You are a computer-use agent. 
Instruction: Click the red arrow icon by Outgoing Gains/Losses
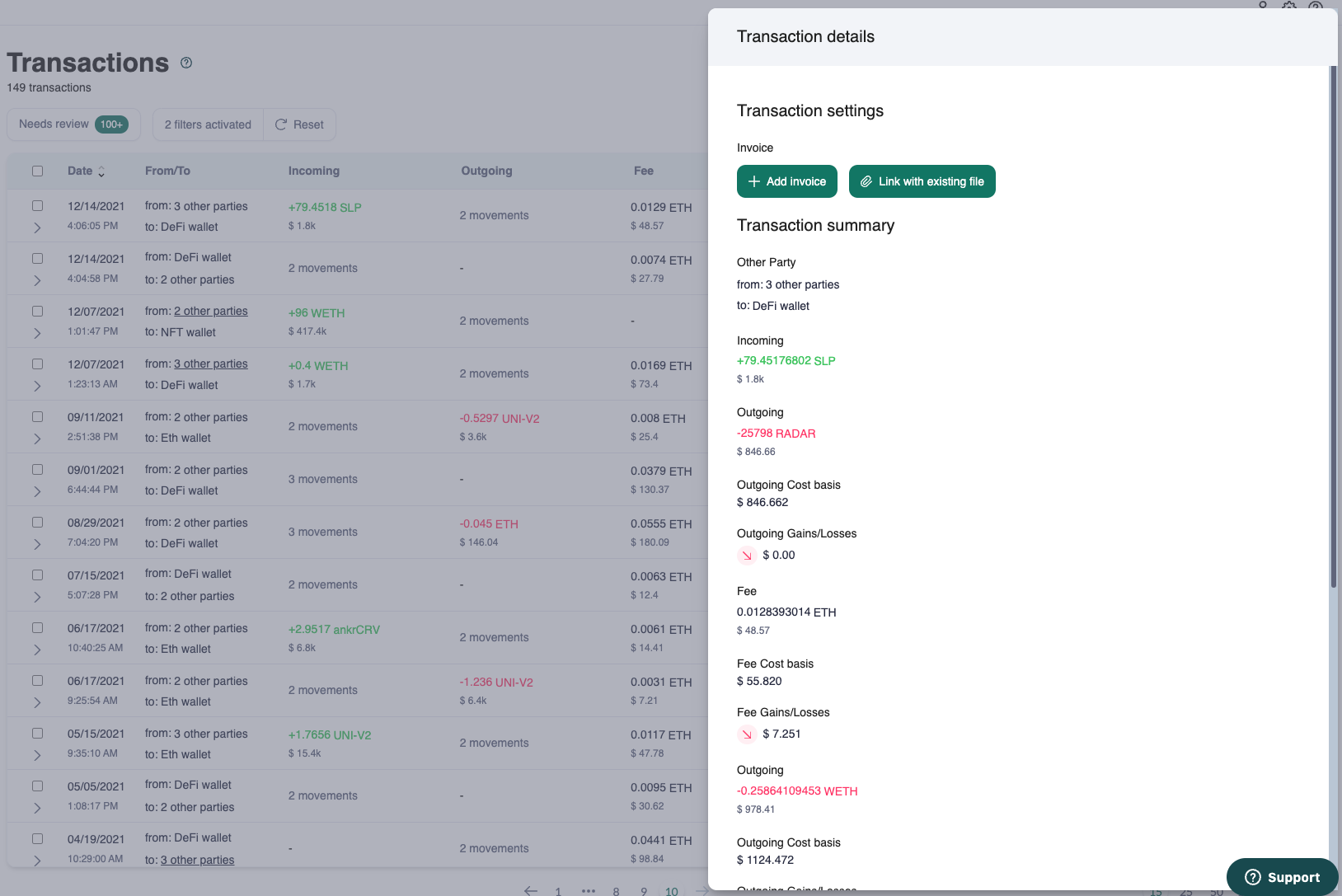point(747,556)
